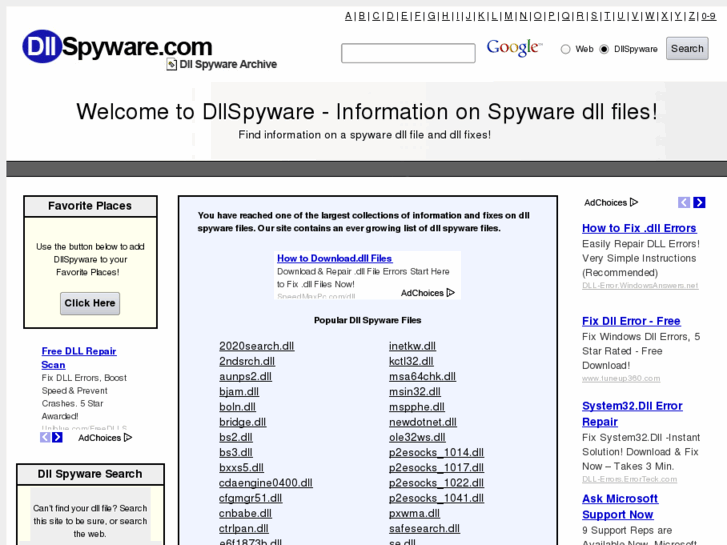Open the bjam.dll link
This screenshot has height=545, width=727.
point(239,392)
